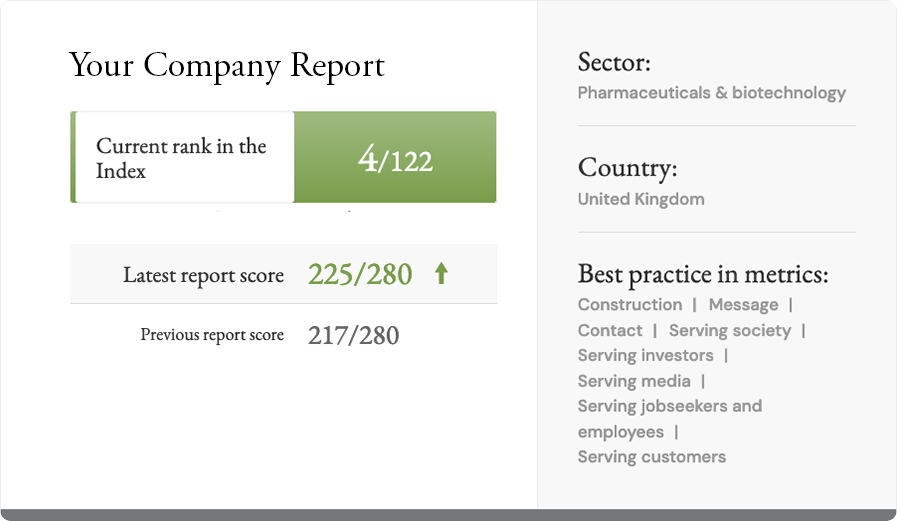Viewport: 897px width, 521px height.
Task: Click the previous report score 217/280
Action: [x=353, y=336]
